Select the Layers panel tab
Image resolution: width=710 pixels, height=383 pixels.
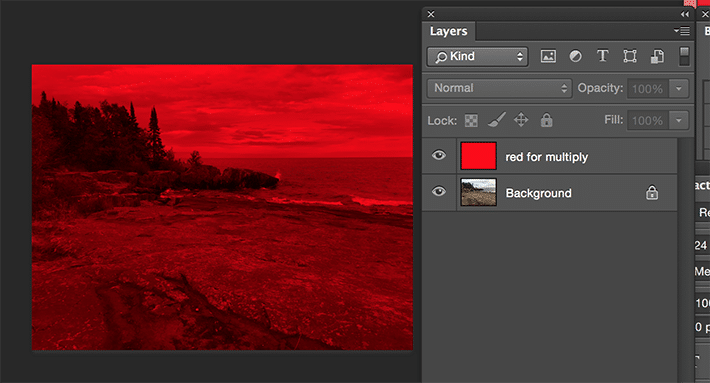[449, 31]
